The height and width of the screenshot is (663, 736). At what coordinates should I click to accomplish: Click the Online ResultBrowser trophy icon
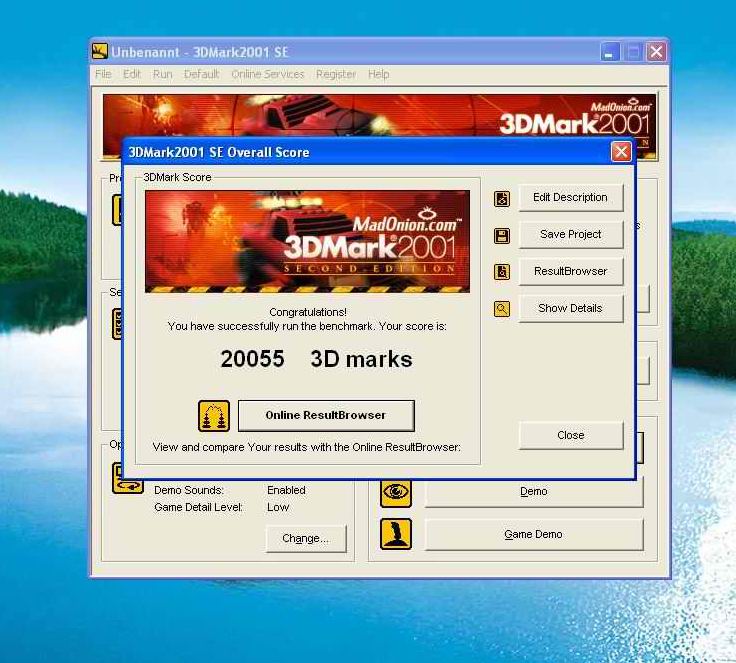click(214, 416)
